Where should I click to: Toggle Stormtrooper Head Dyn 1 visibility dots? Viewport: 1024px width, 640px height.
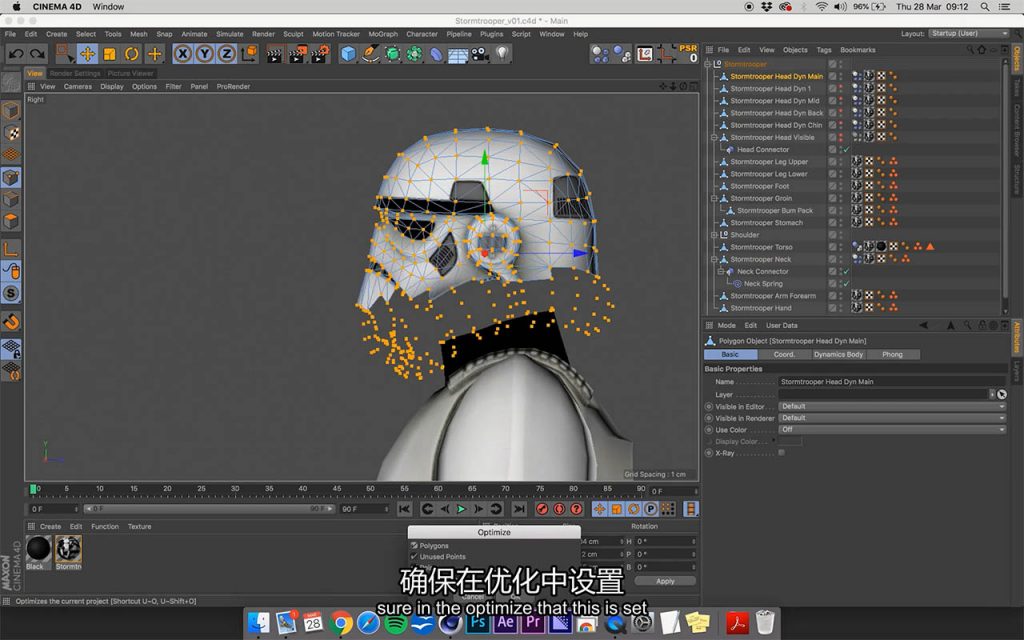(x=841, y=89)
